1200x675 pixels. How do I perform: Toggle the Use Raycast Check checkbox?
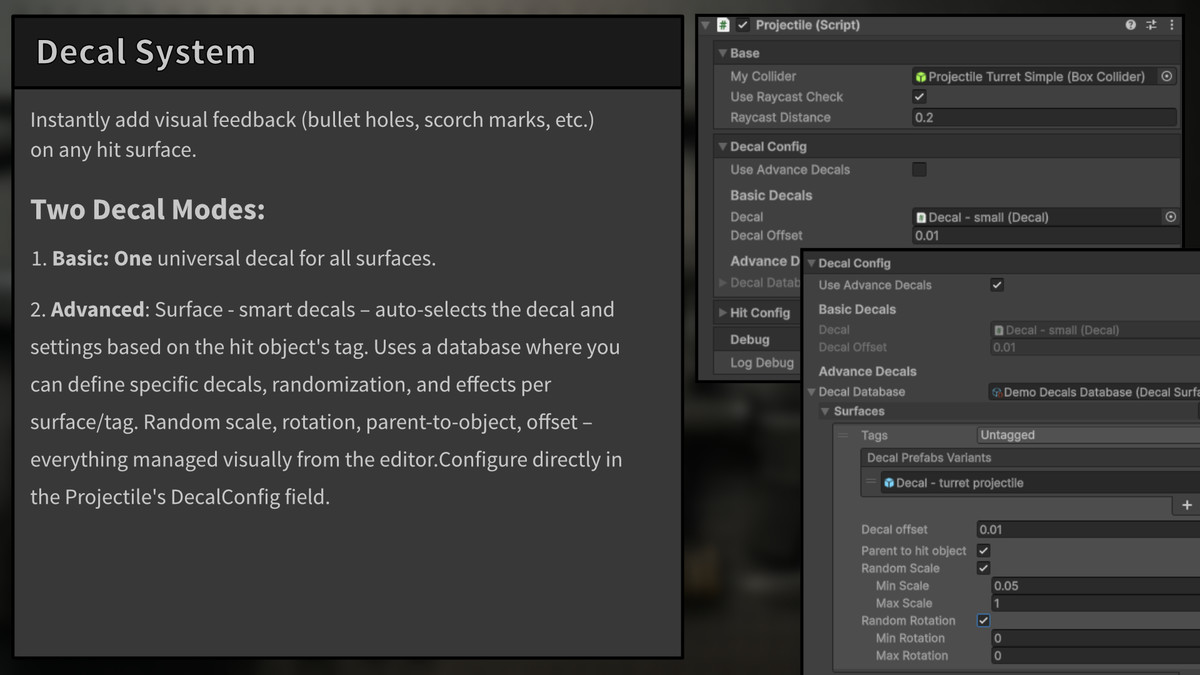[x=920, y=97]
